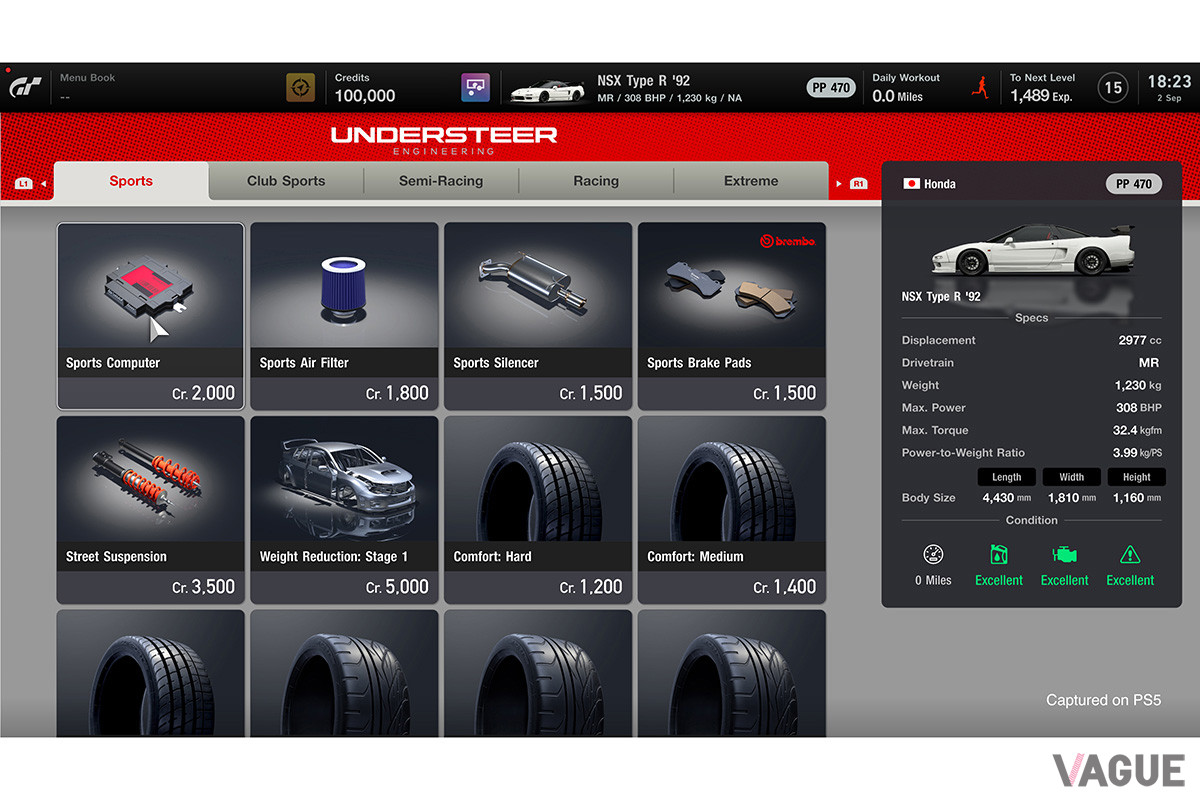Image resolution: width=1200 pixels, height=800 pixels.
Task: Select the Sports Computer part card
Action: pos(150,316)
